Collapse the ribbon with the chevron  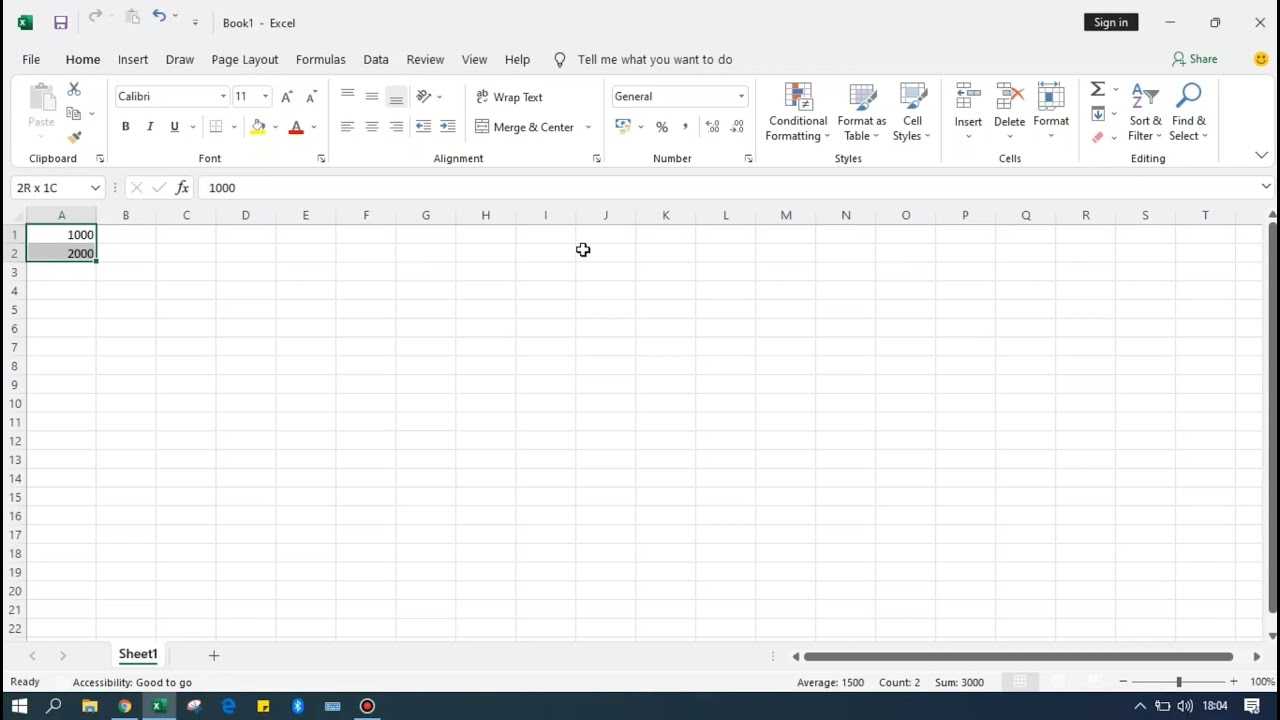(1261, 155)
